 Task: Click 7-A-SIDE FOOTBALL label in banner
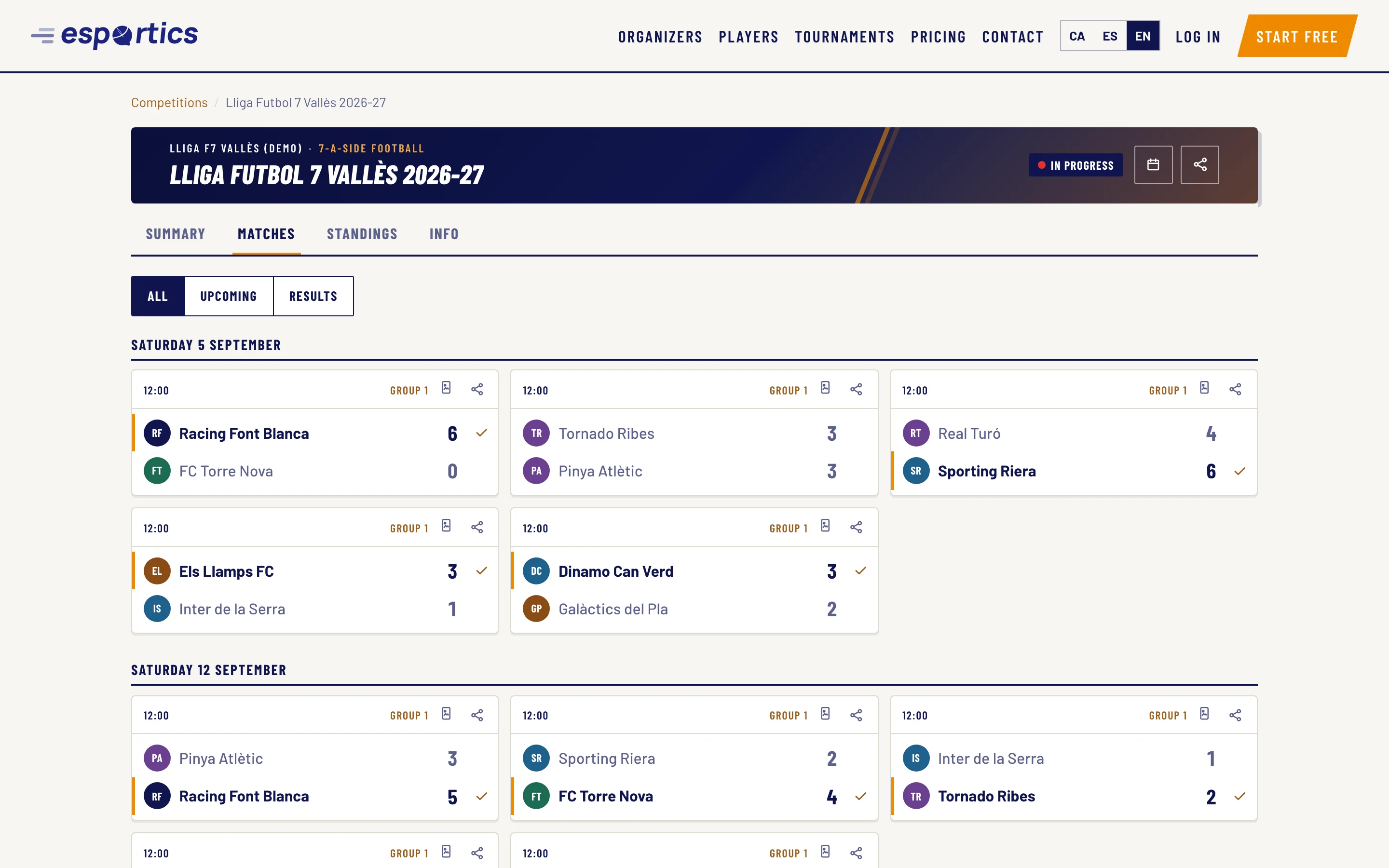(x=371, y=148)
